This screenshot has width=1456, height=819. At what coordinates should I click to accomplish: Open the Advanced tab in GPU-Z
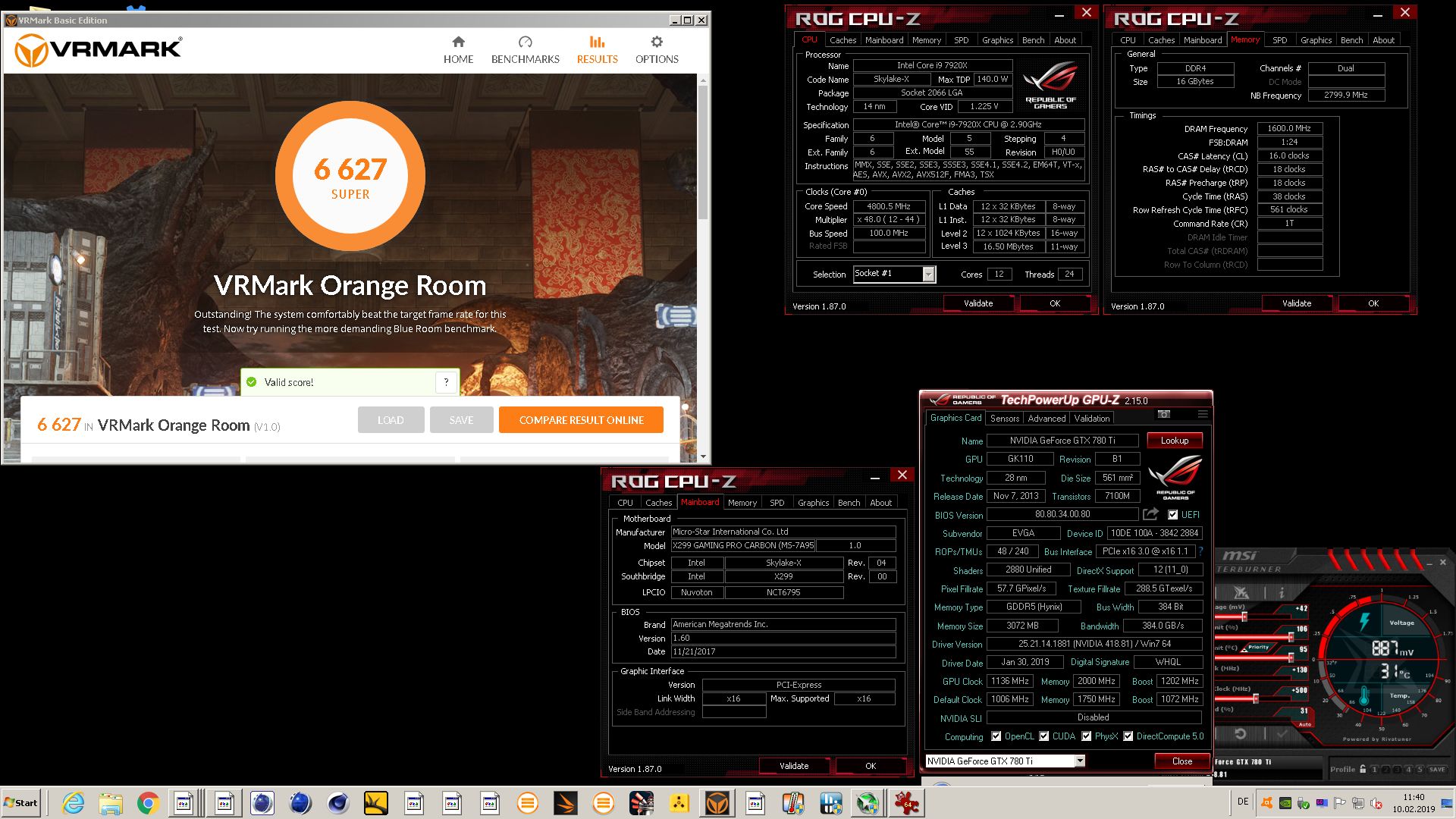(1046, 418)
